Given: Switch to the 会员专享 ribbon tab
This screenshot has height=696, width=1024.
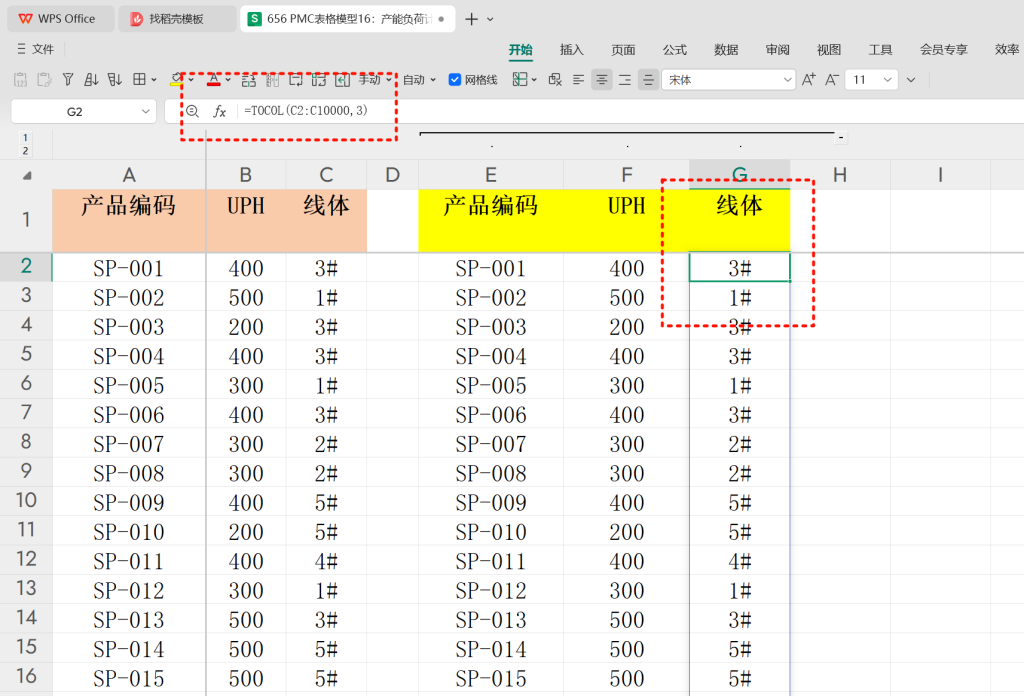Looking at the screenshot, I should [x=944, y=50].
